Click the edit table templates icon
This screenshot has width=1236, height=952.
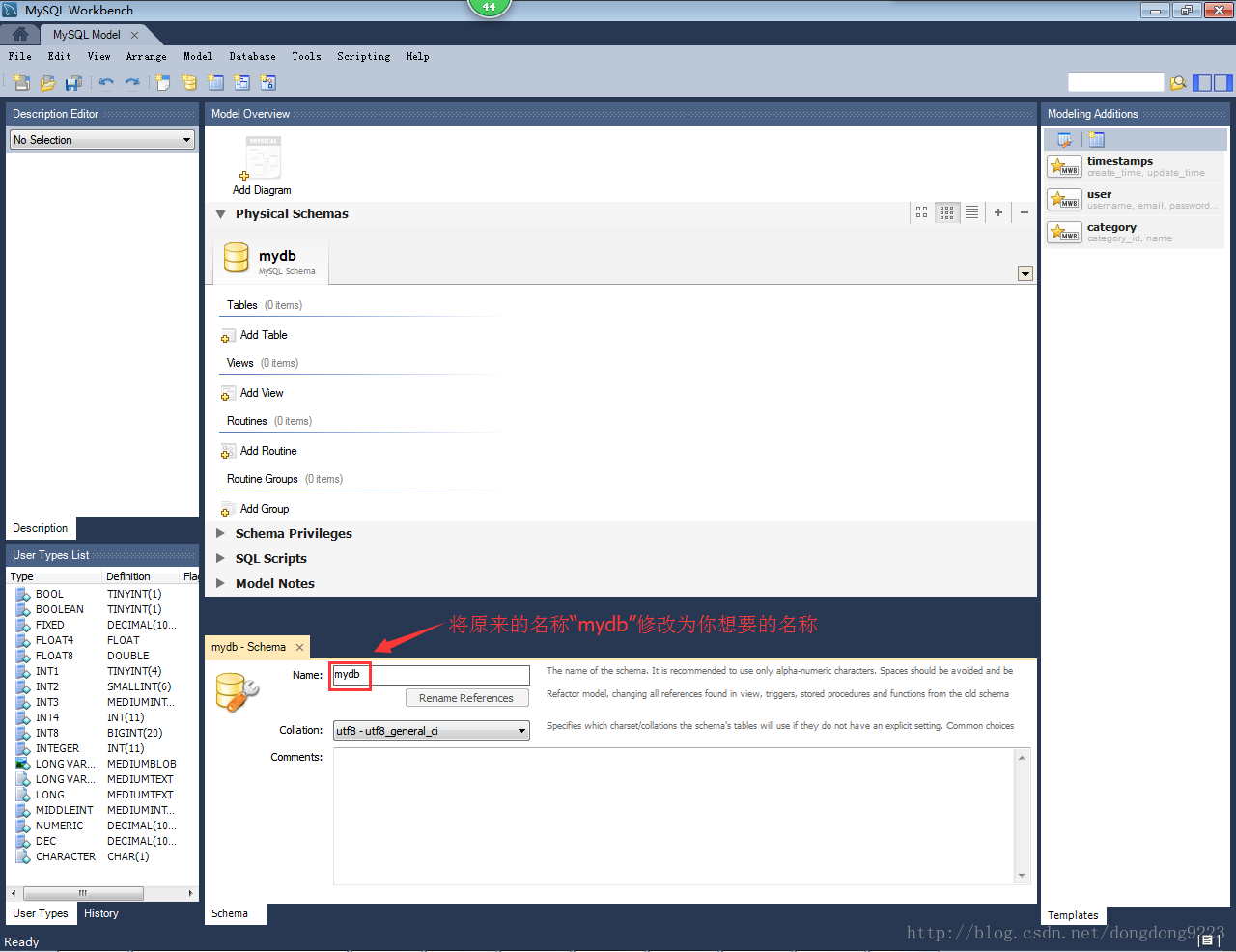tap(1065, 140)
